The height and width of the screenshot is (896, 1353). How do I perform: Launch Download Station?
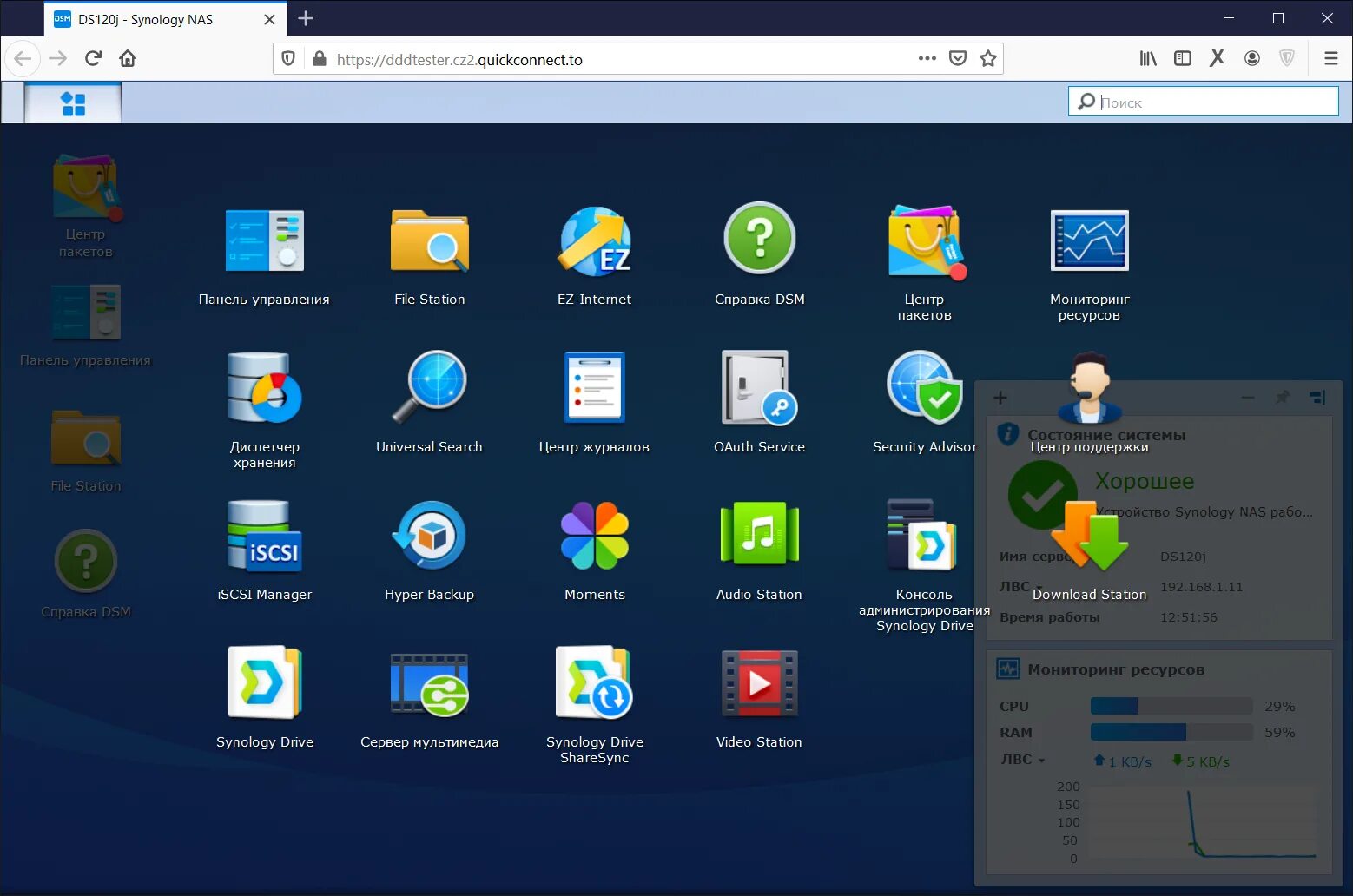coord(1089,536)
